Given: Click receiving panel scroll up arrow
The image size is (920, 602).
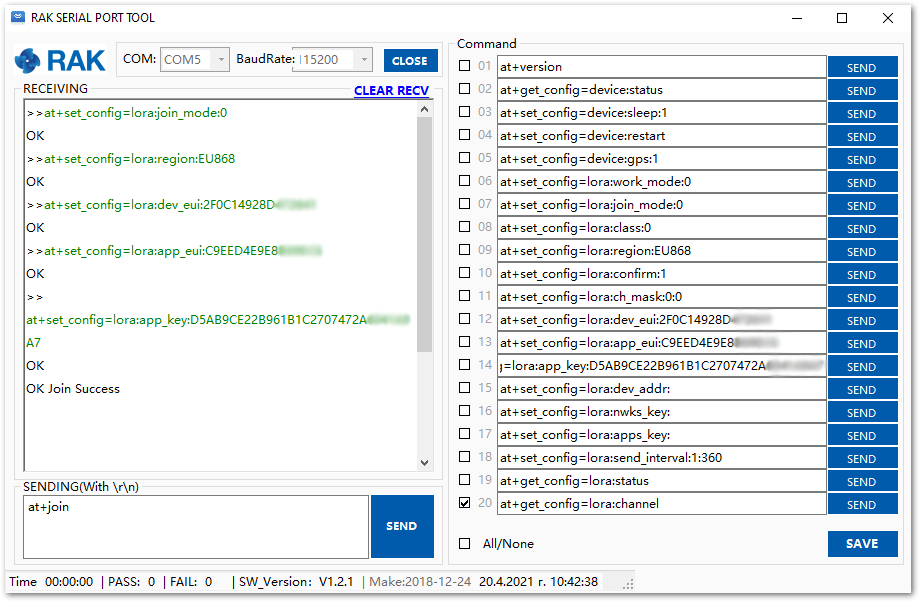Looking at the screenshot, I should 425,109.
